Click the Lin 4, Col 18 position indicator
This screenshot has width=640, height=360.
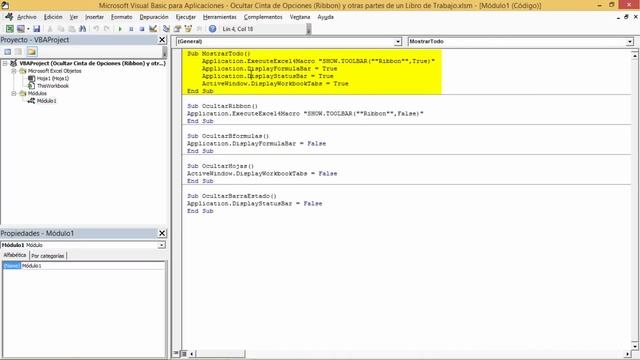pyautogui.click(x=238, y=29)
